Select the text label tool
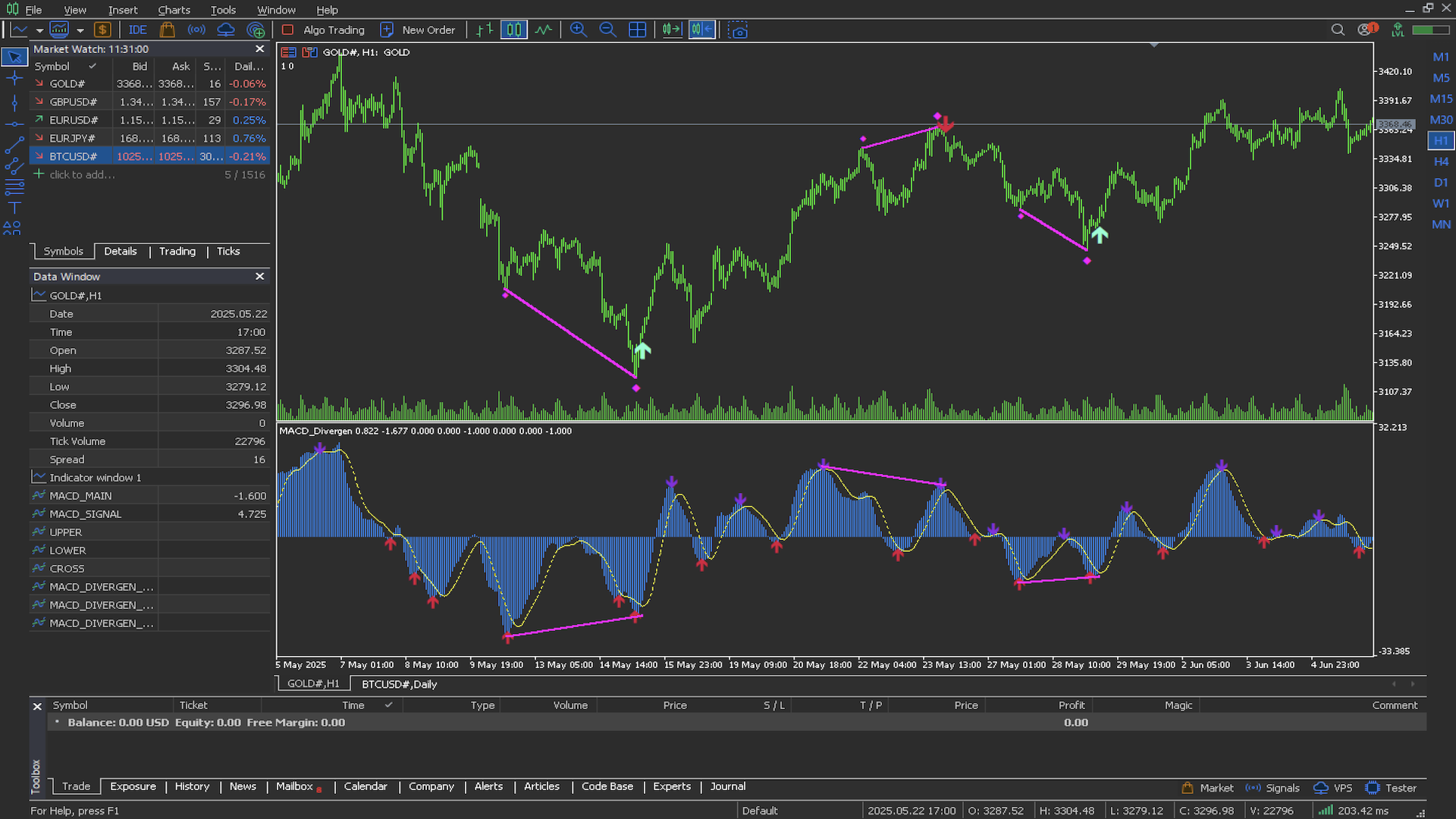Image resolution: width=1456 pixels, height=819 pixels. [x=14, y=208]
